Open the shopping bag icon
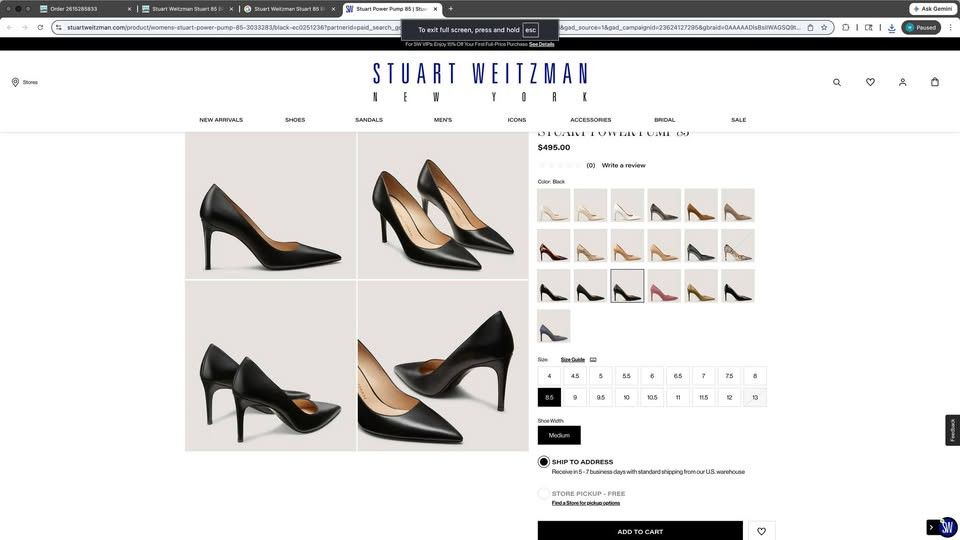The image size is (960, 540). tap(935, 81)
